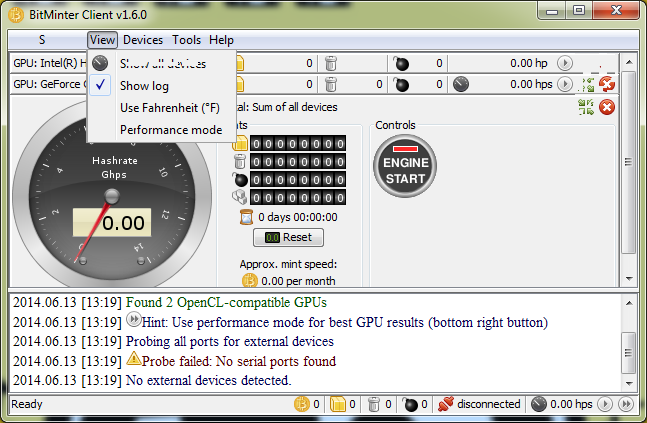Click '0.00 per month' mint speed text
This screenshot has height=423, width=647.
coord(298,281)
